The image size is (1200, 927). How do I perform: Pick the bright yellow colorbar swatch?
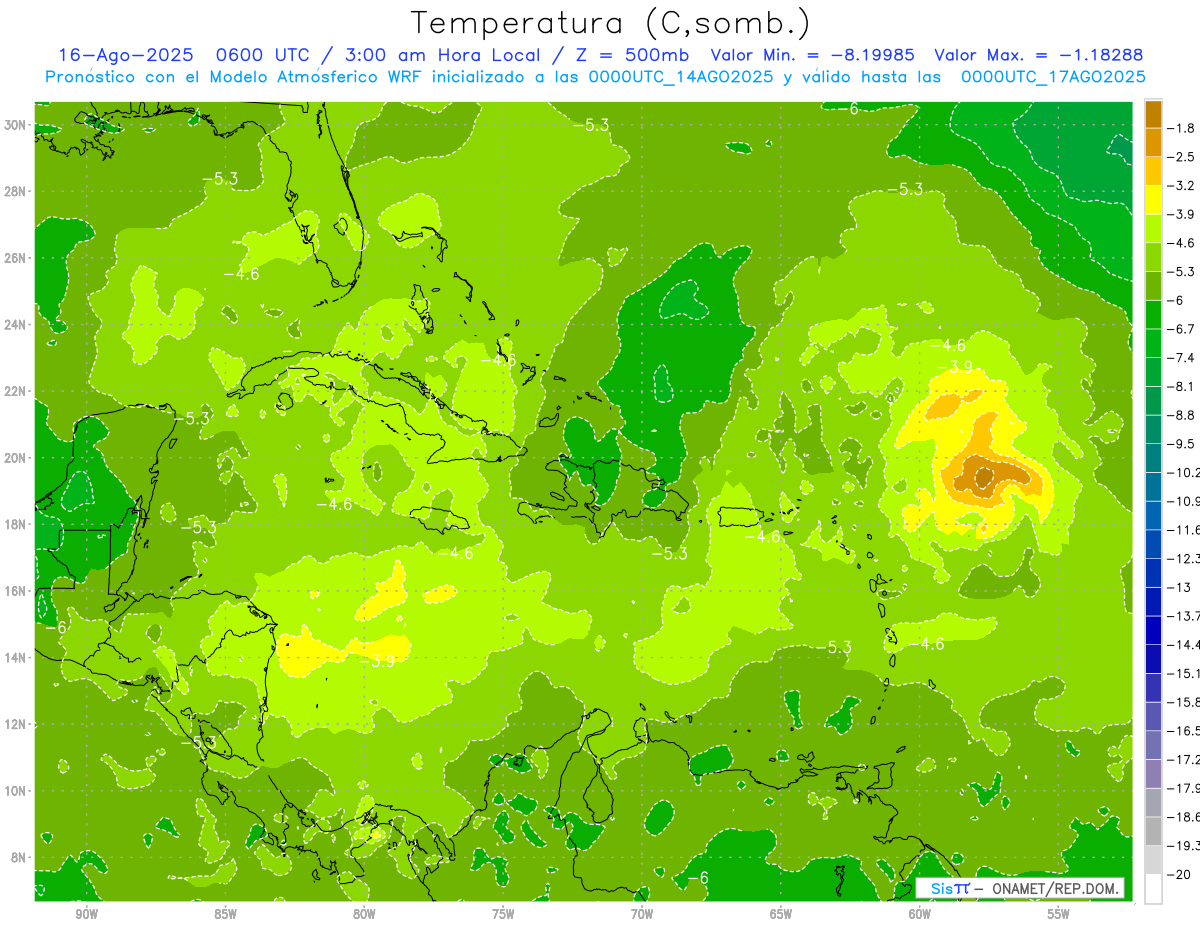pyautogui.click(x=1153, y=200)
